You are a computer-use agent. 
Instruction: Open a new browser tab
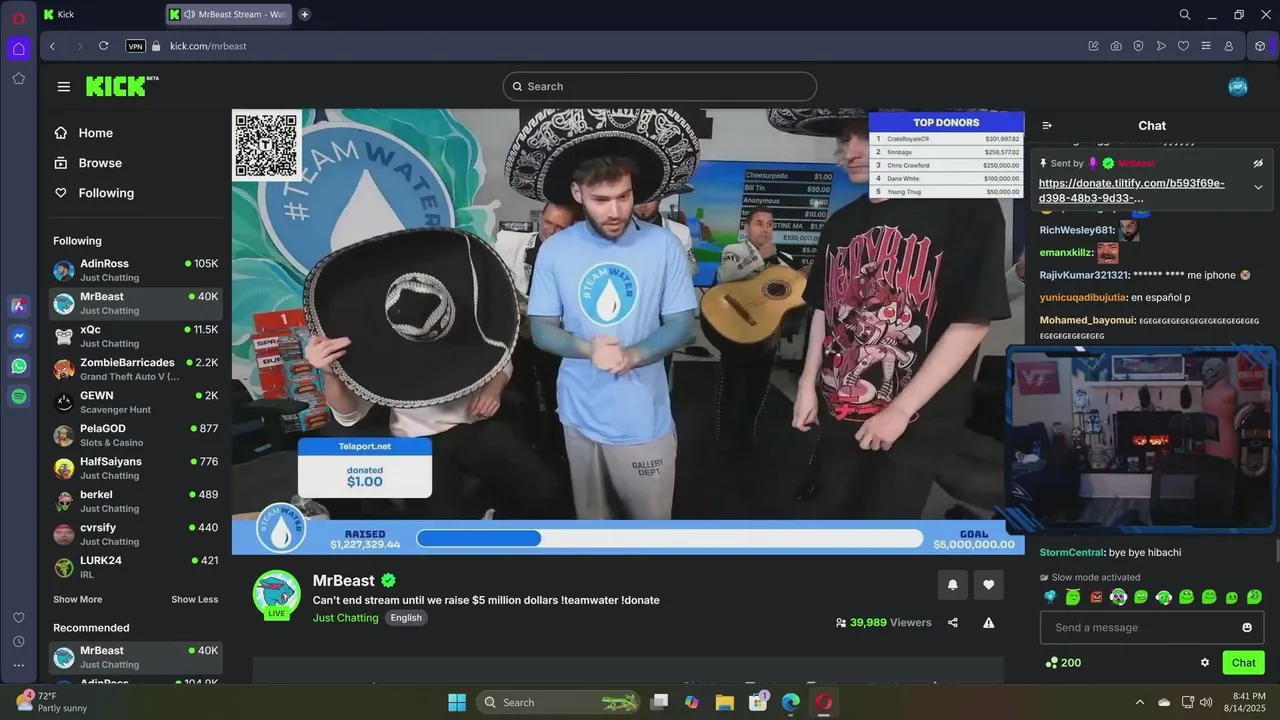pyautogui.click(x=305, y=14)
